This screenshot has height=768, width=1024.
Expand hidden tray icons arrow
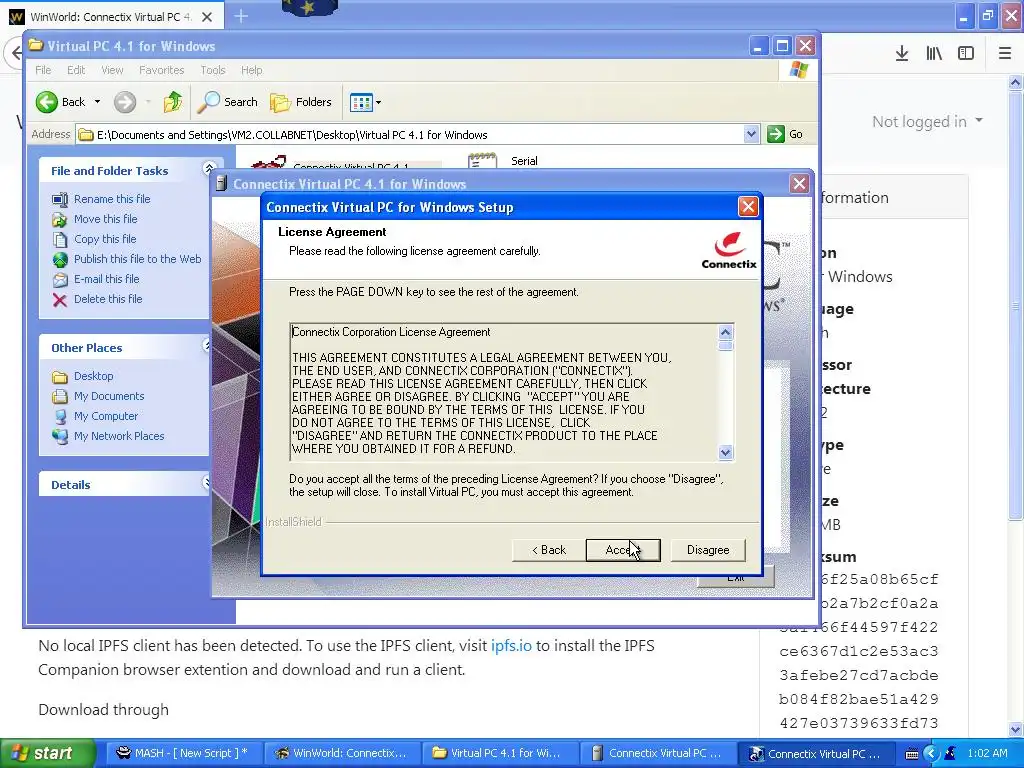pyautogui.click(x=931, y=754)
